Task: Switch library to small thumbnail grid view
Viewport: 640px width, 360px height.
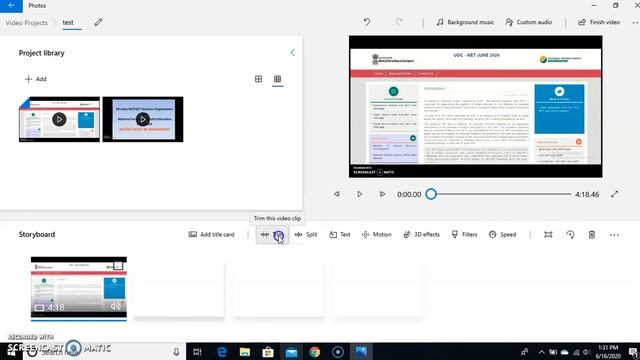Action: [x=278, y=79]
